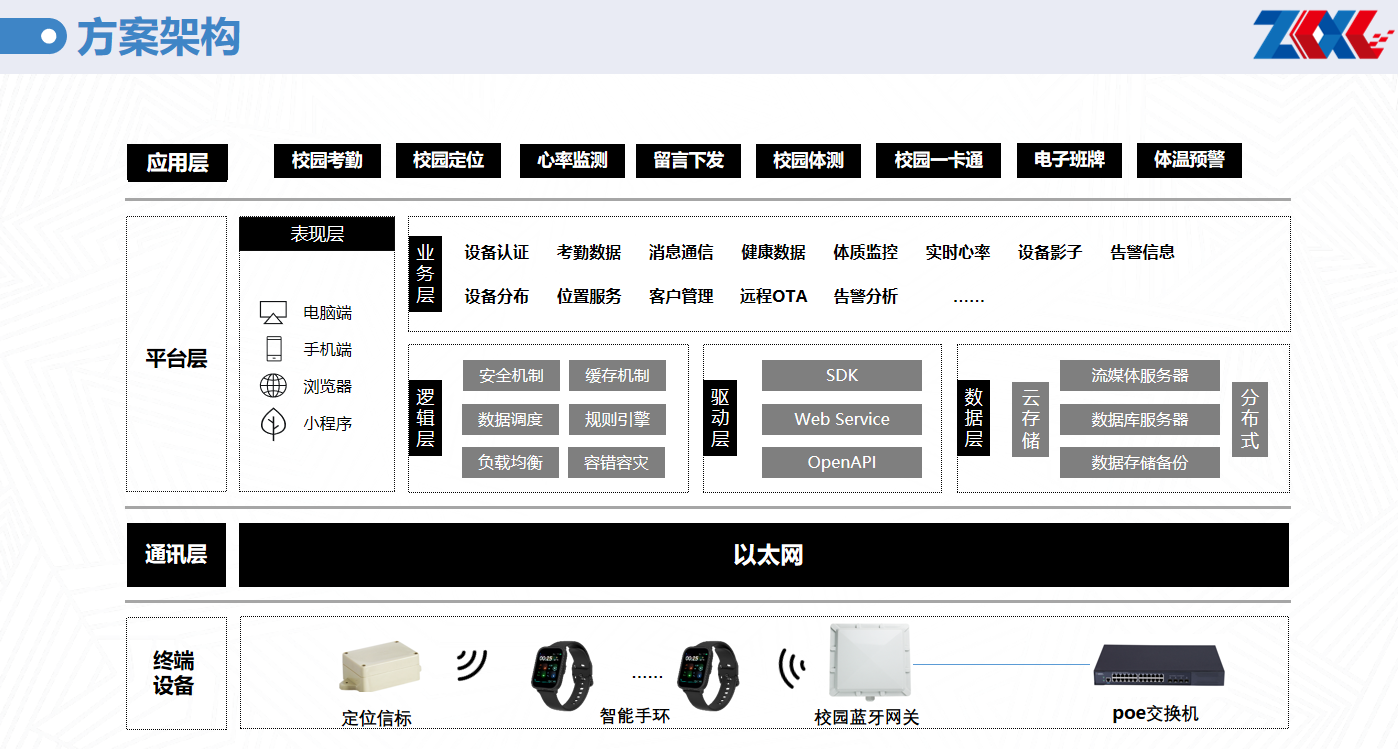
Task: Click the 安全机制 logic box
Action: coord(511,376)
